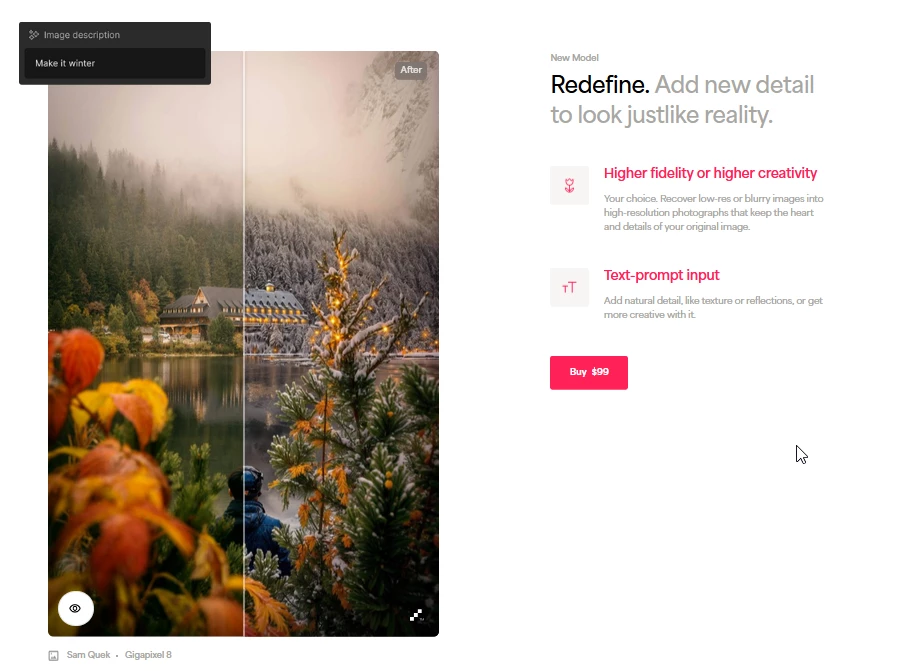Toggle the eye preview button on image

coord(76,608)
